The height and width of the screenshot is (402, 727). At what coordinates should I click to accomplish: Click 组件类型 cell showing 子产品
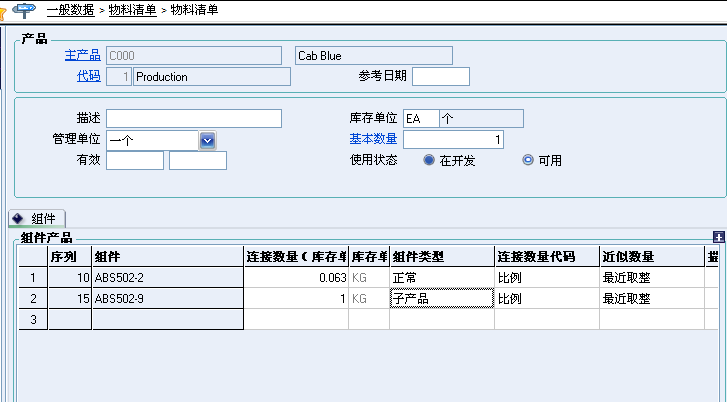click(x=441, y=298)
